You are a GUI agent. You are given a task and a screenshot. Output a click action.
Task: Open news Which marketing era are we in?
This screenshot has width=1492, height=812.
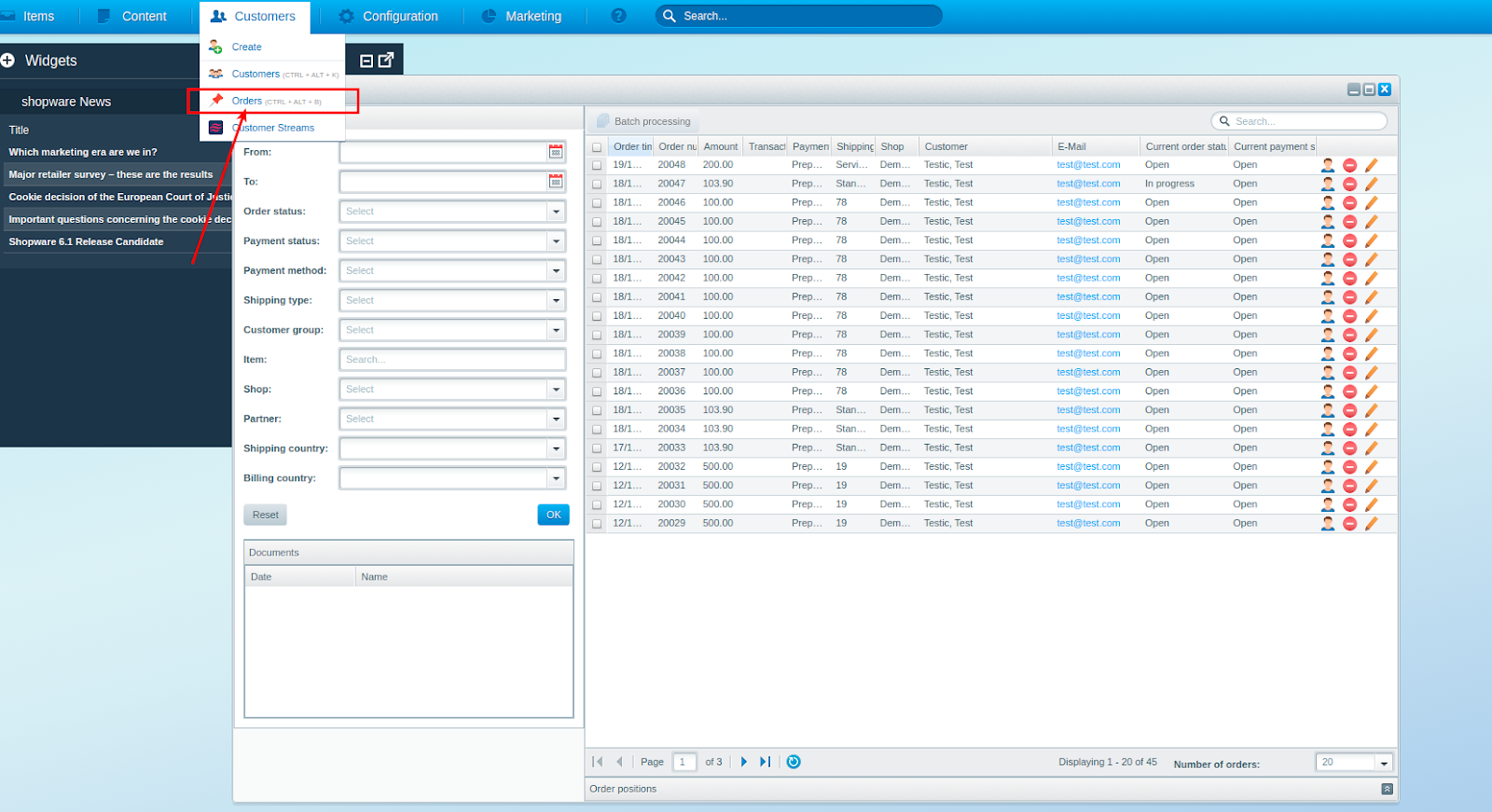click(x=83, y=152)
